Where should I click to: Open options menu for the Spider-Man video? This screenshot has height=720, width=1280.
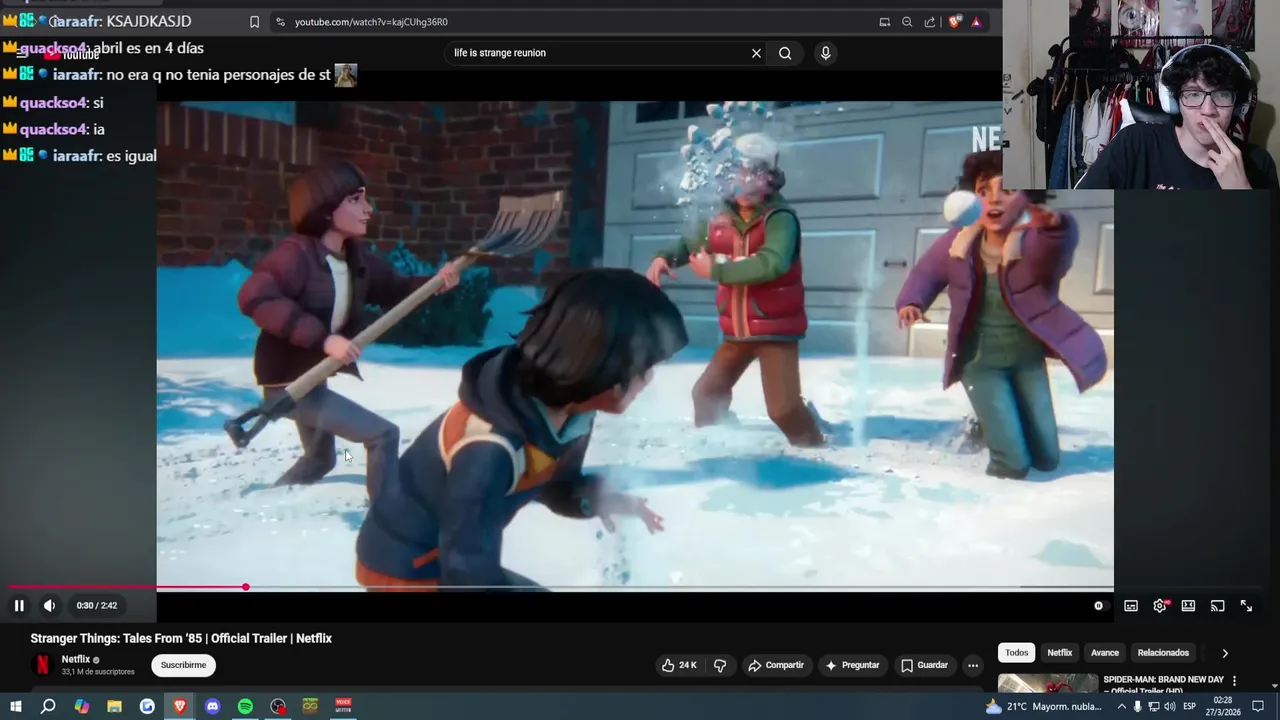tap(1234, 681)
